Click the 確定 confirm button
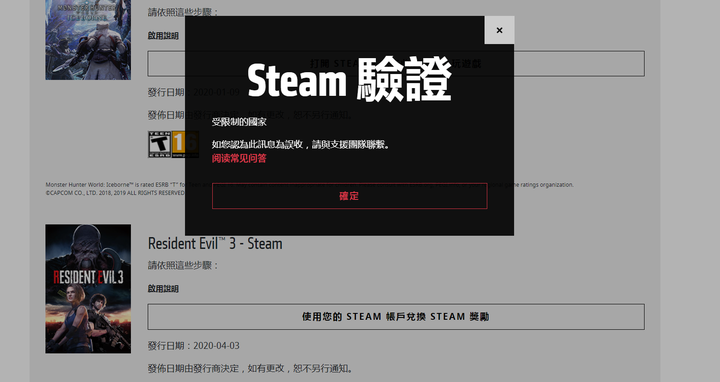The height and width of the screenshot is (382, 720). [349, 196]
